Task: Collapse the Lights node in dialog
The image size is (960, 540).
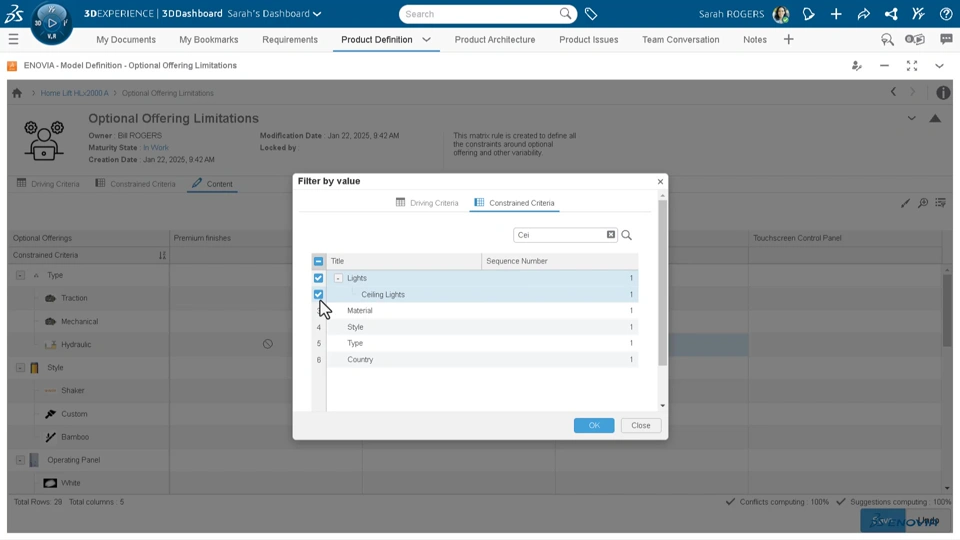Action: (x=338, y=278)
